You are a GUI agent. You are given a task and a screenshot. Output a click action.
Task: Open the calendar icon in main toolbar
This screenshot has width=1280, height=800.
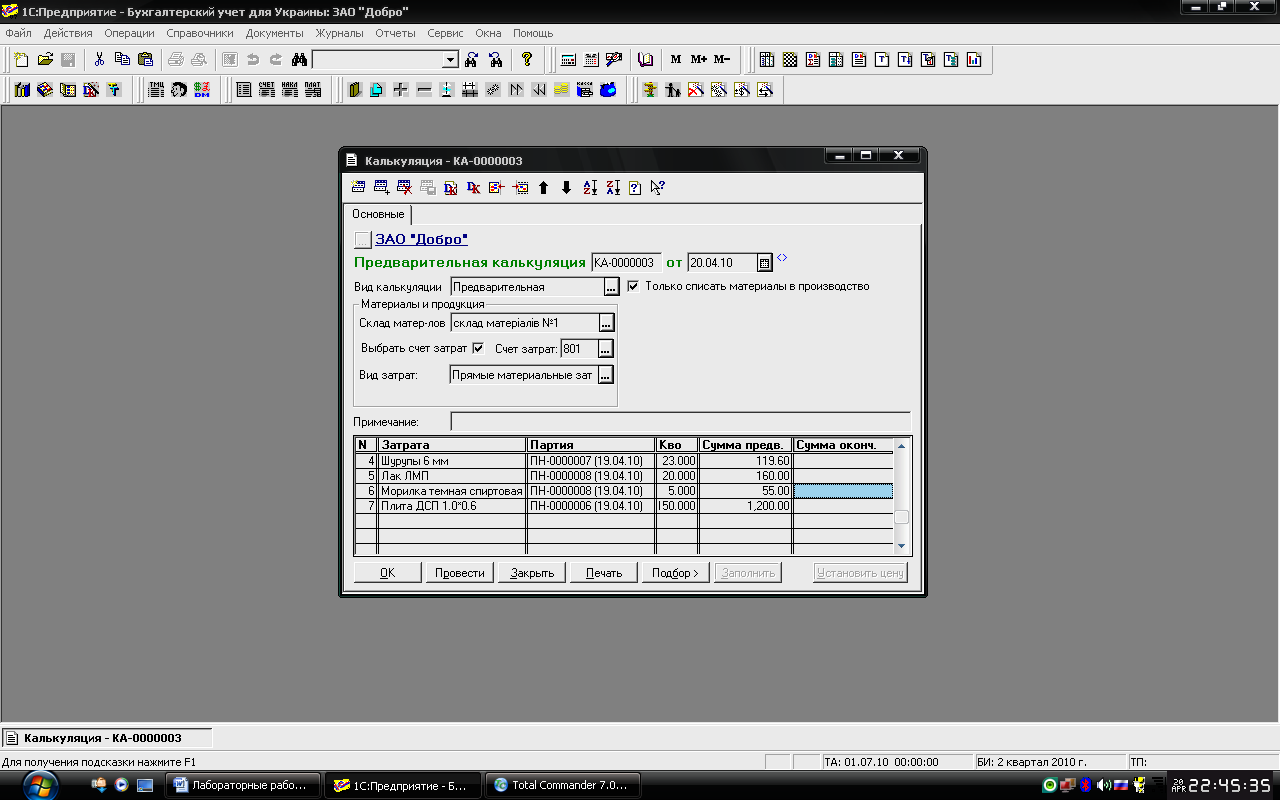[x=591, y=59]
